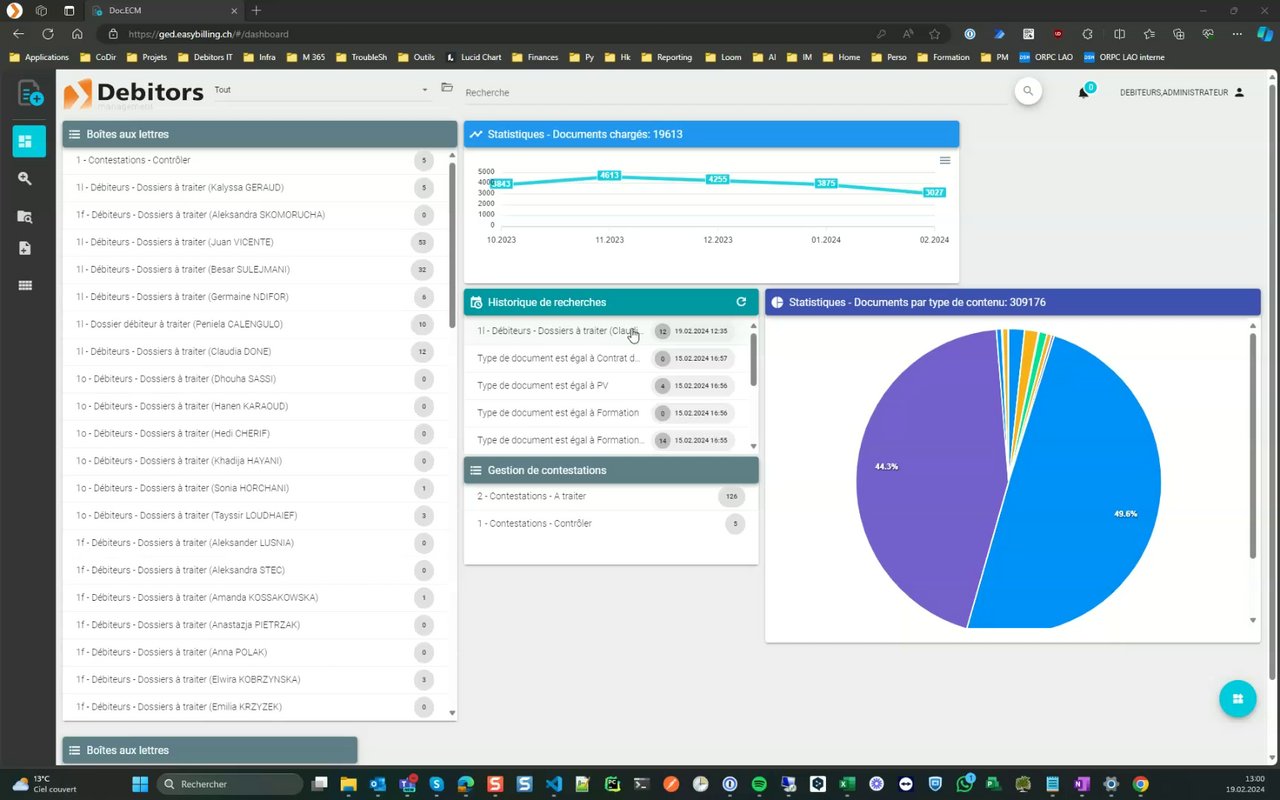The height and width of the screenshot is (800, 1280).
Task: Open the weather widget showing 13°C
Action: click(45, 784)
